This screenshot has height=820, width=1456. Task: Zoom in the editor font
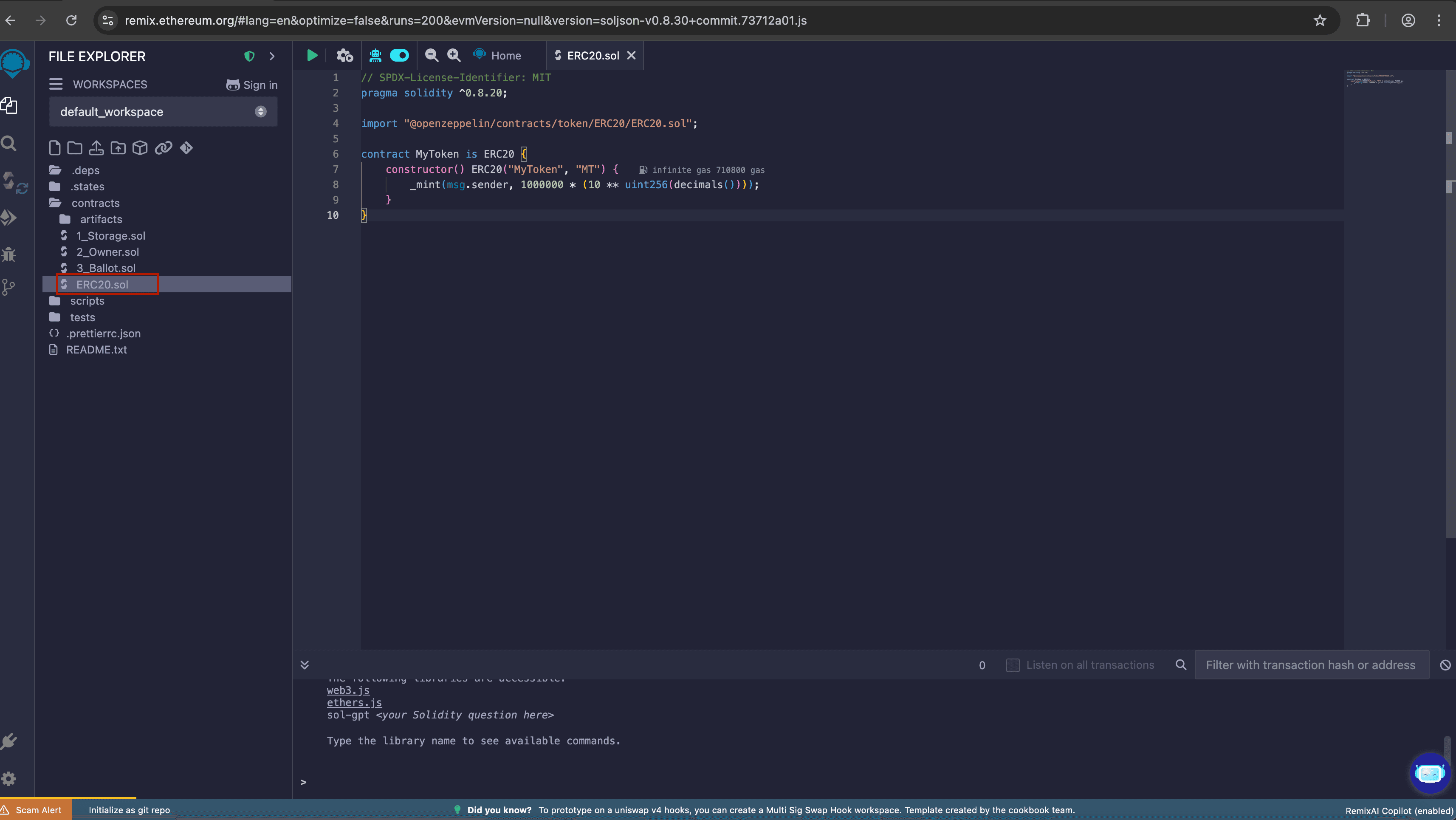click(x=454, y=55)
